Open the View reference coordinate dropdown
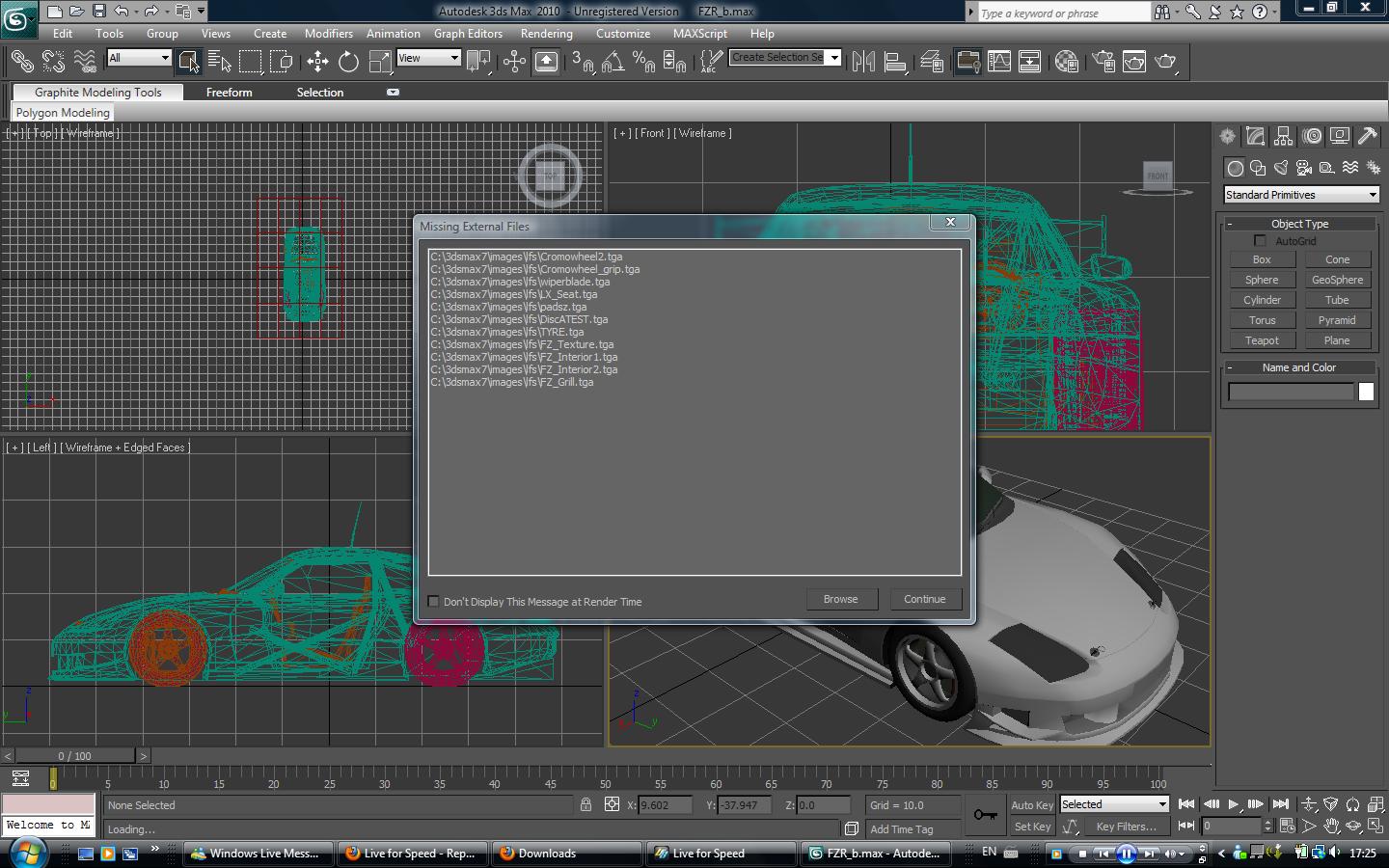Viewport: 1389px width, 868px height. [x=428, y=58]
